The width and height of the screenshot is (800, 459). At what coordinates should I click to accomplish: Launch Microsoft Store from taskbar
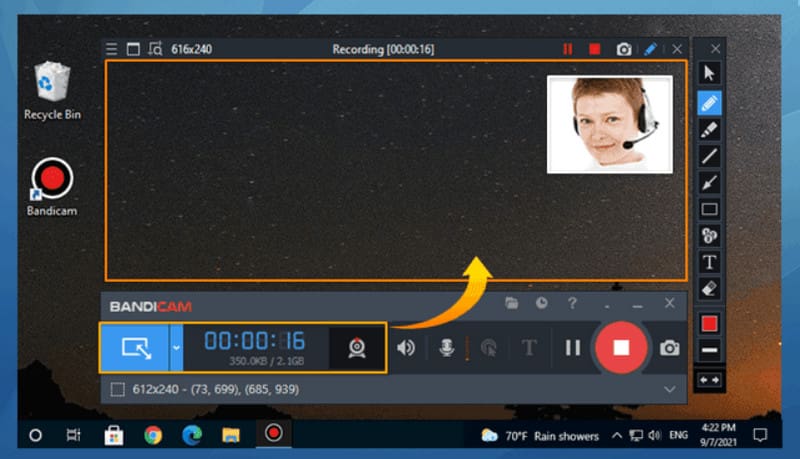(x=114, y=435)
